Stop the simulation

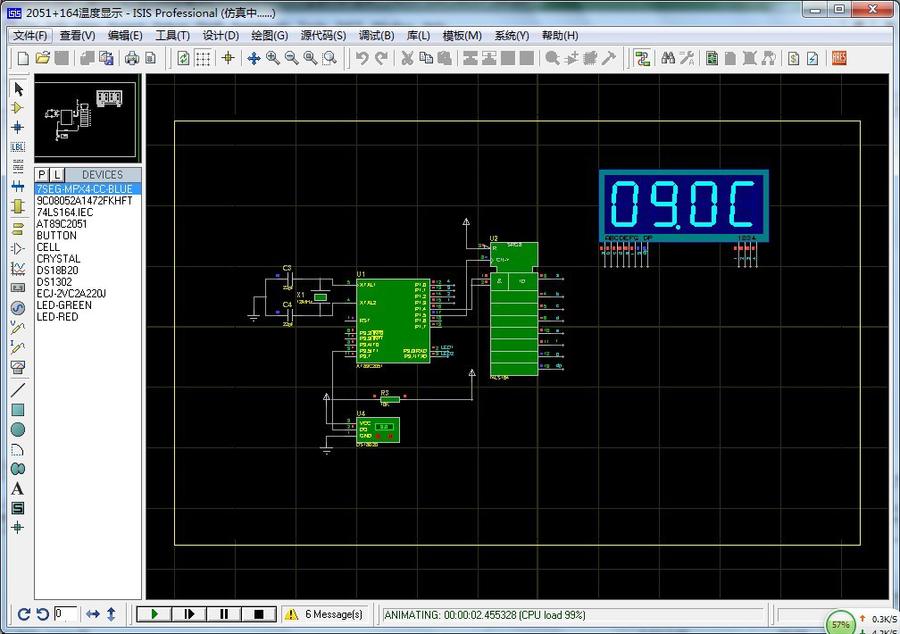tap(257, 614)
